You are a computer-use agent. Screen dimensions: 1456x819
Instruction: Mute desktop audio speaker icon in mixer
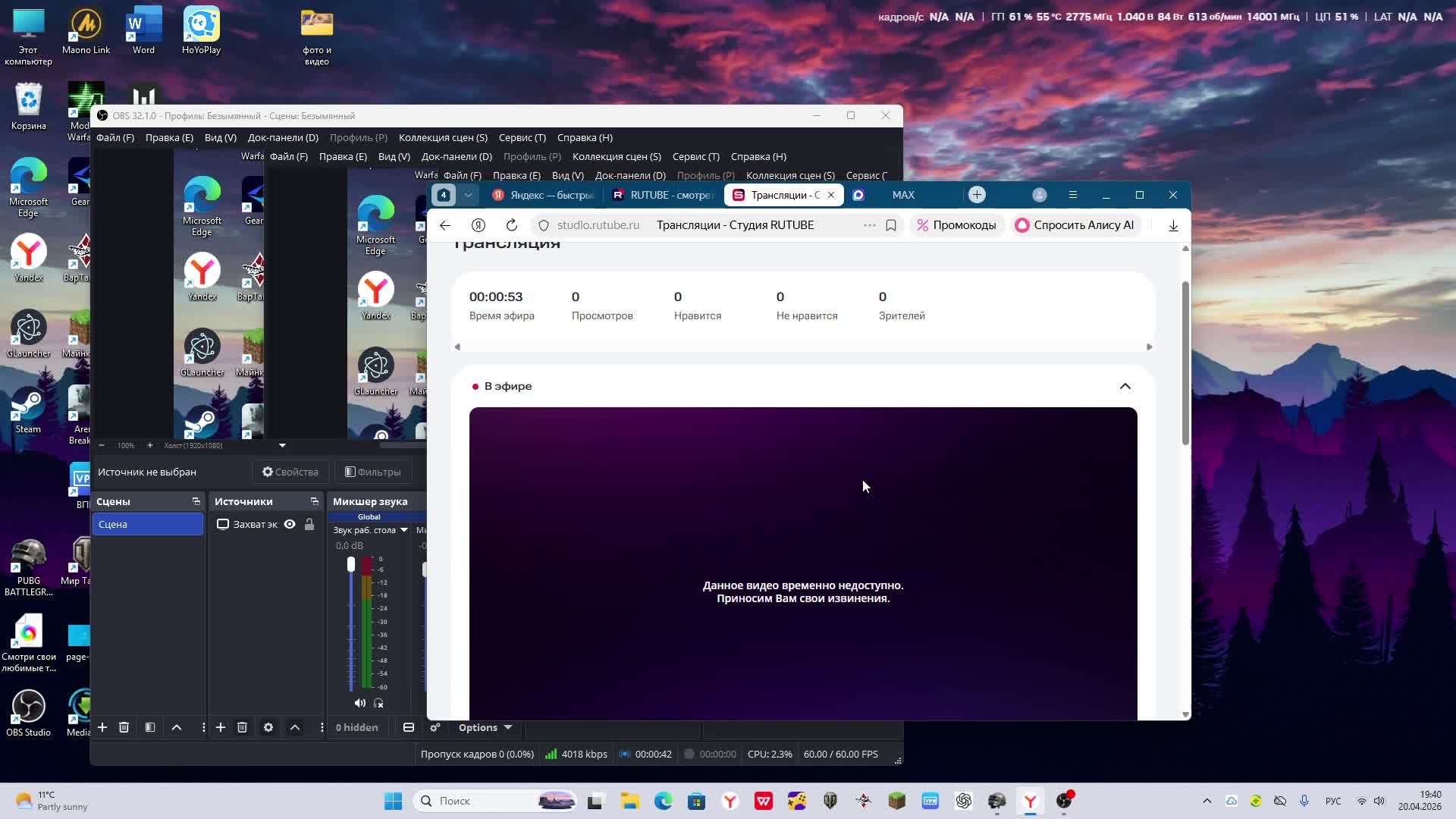(360, 703)
